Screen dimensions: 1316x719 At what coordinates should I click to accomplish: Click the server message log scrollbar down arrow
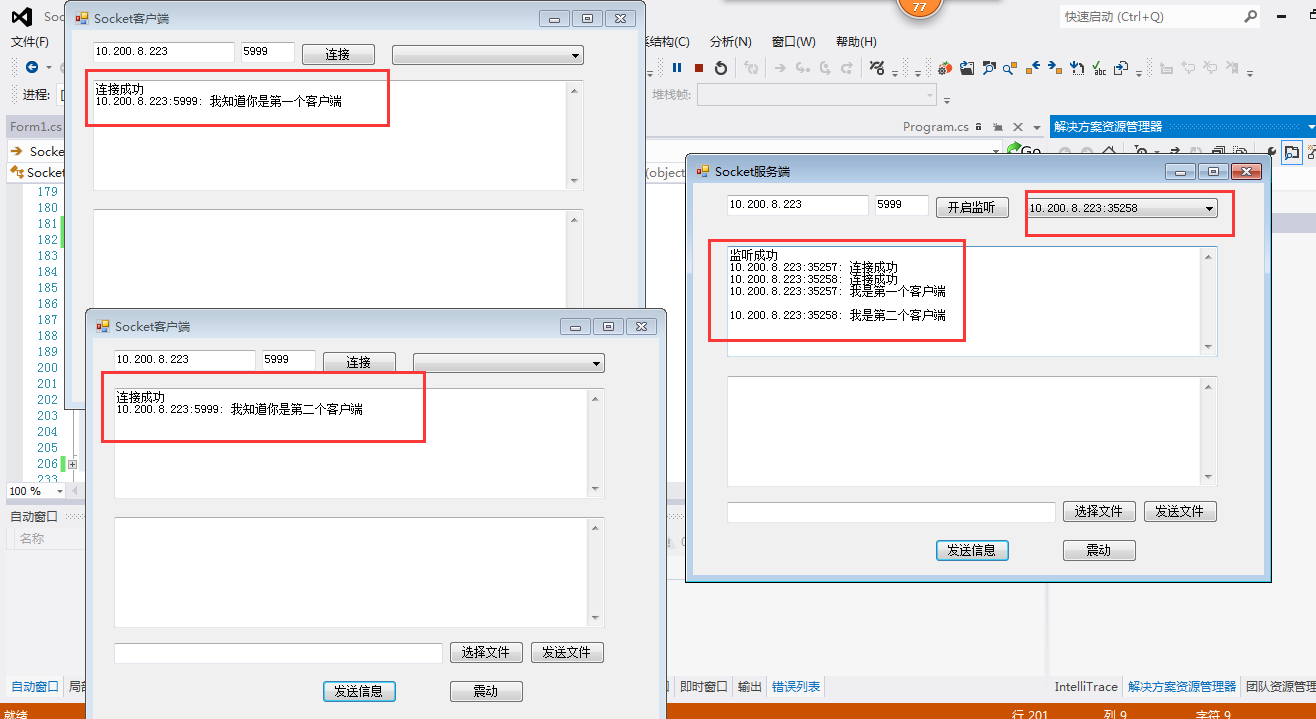pyautogui.click(x=1209, y=346)
